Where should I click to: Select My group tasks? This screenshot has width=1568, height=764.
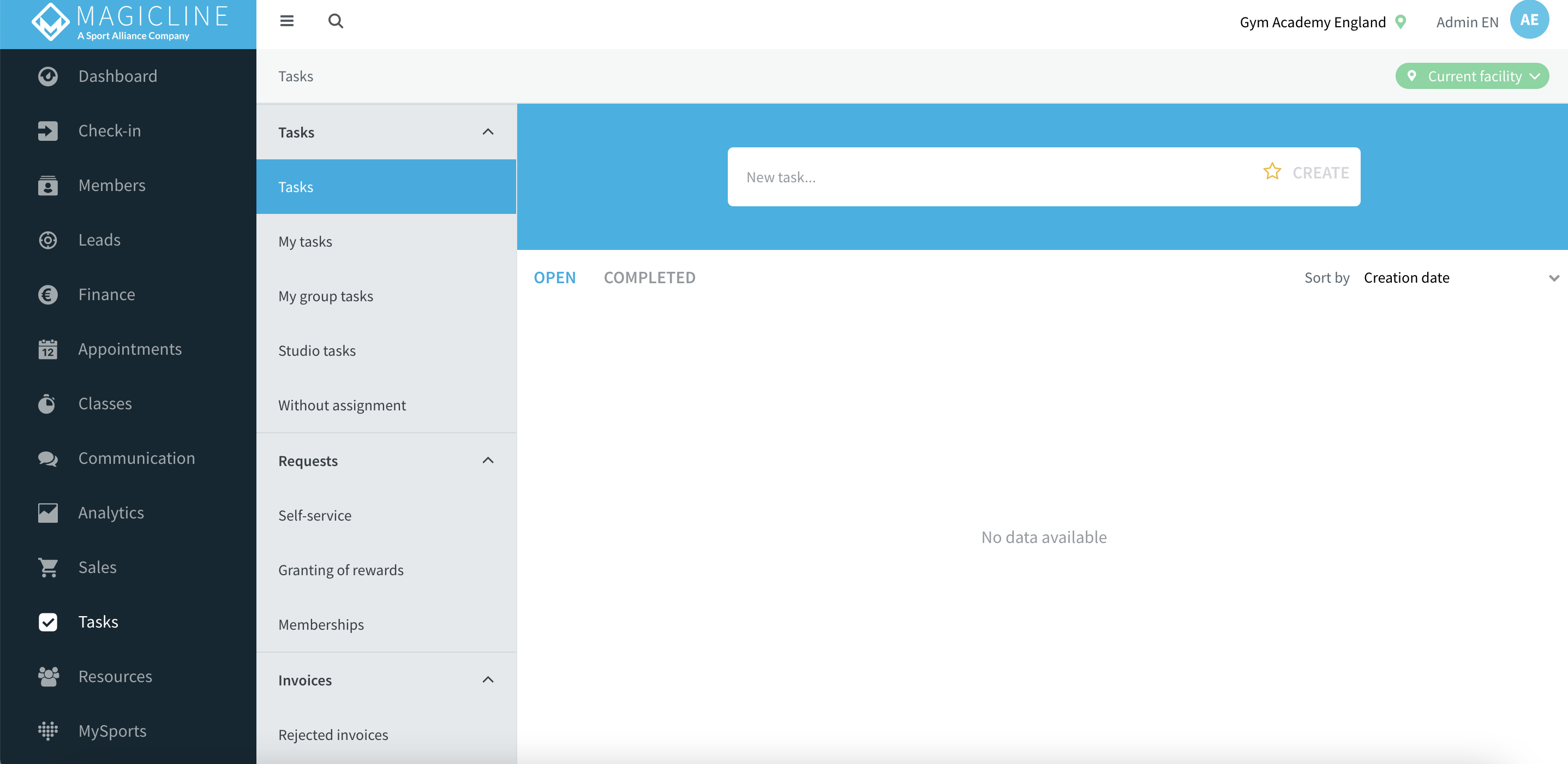[x=386, y=296]
